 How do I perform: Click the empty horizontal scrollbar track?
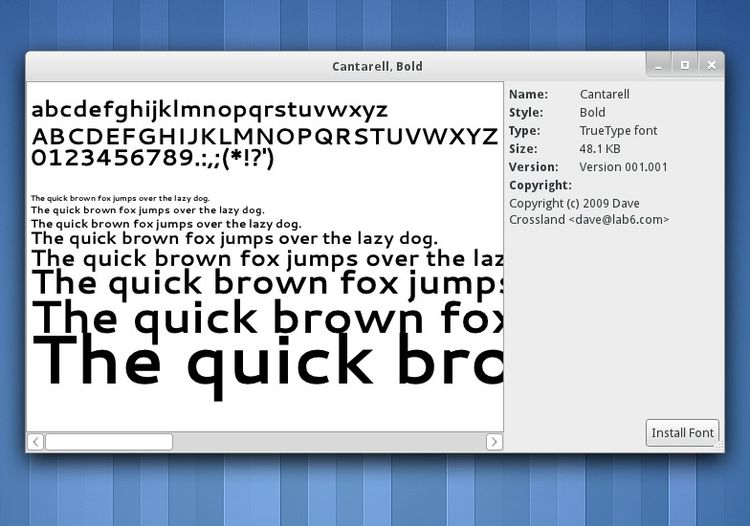click(x=328, y=441)
